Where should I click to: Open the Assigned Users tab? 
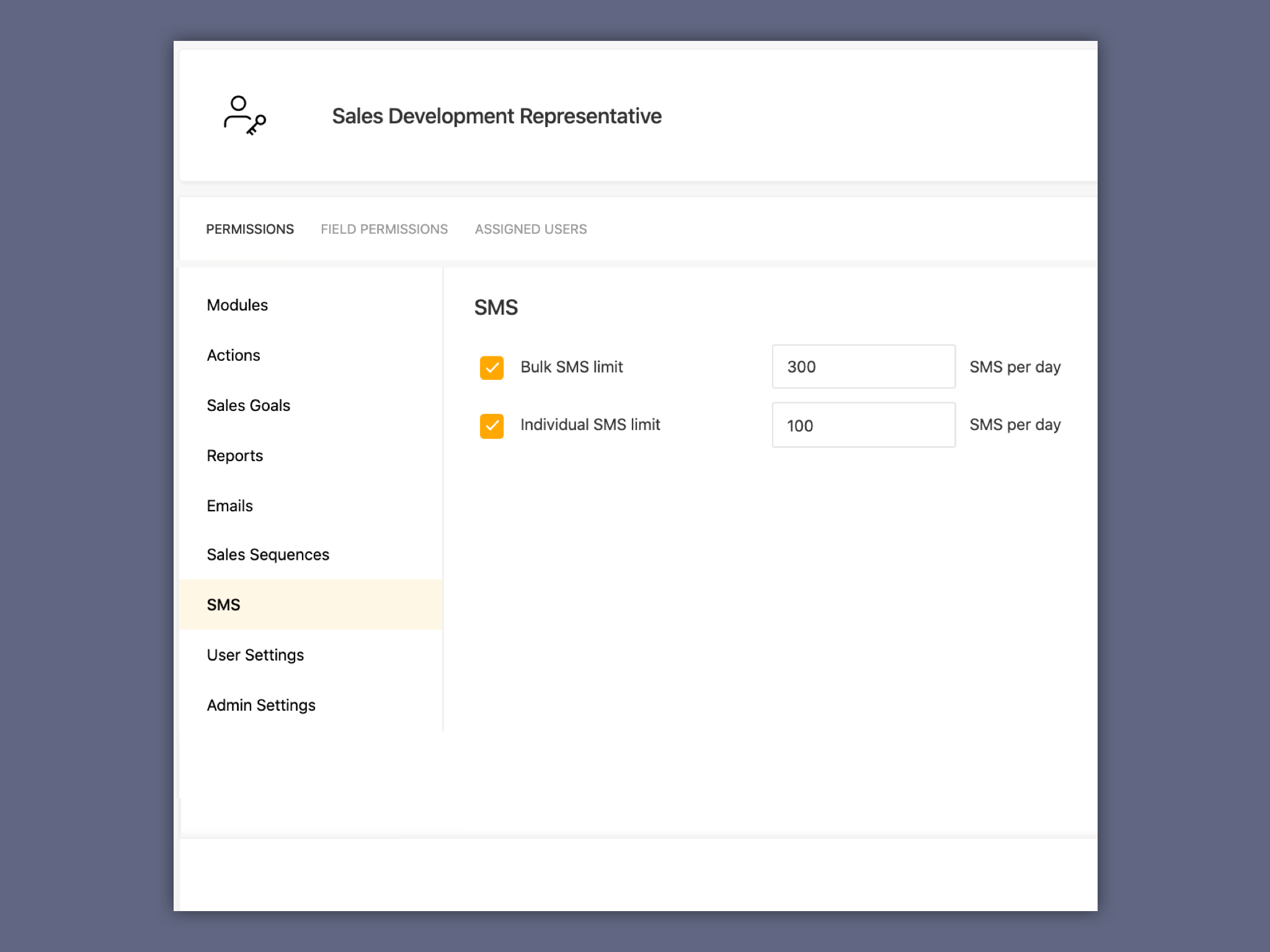(x=531, y=229)
